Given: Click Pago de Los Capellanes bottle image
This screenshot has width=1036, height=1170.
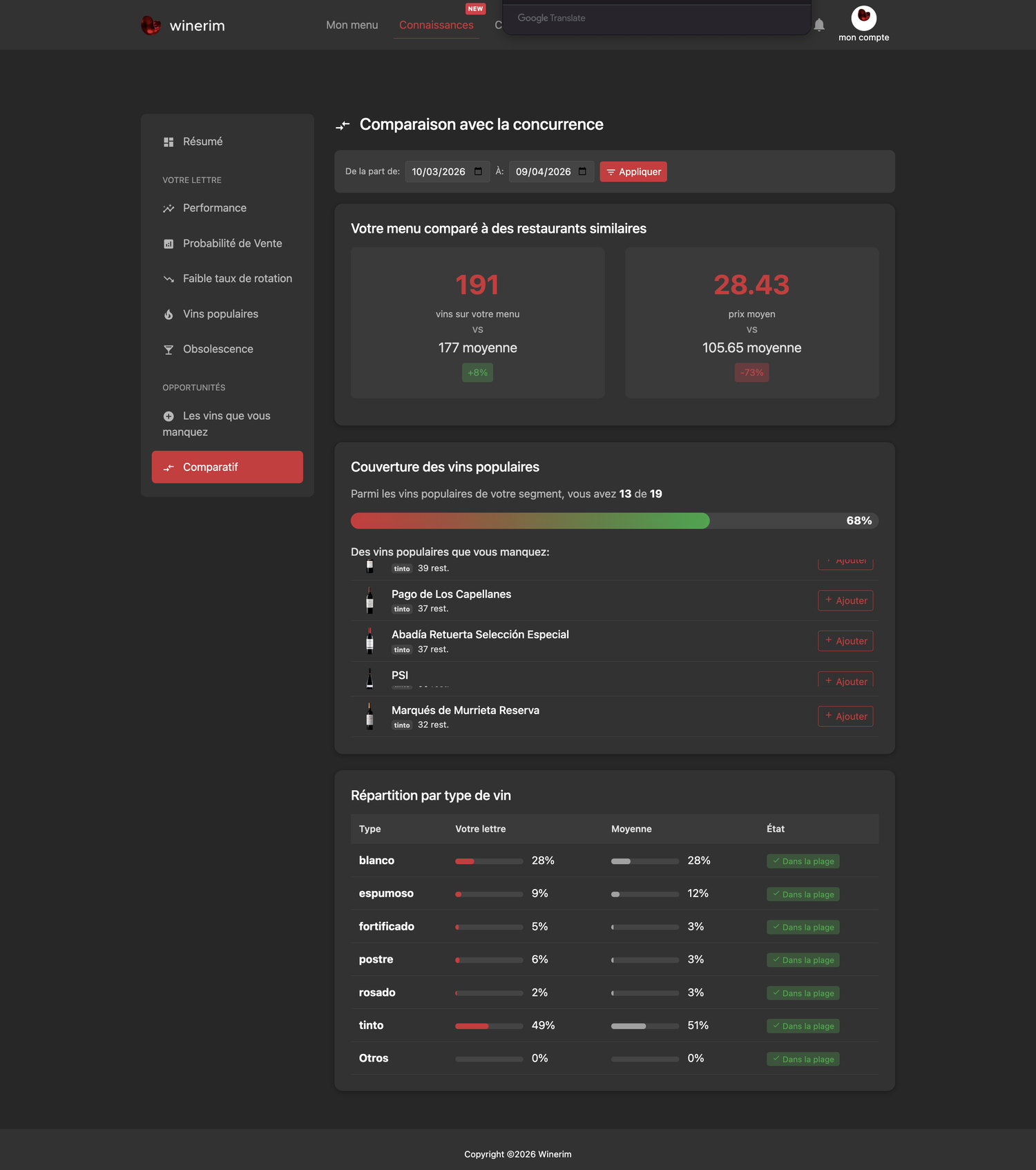Looking at the screenshot, I should (370, 601).
